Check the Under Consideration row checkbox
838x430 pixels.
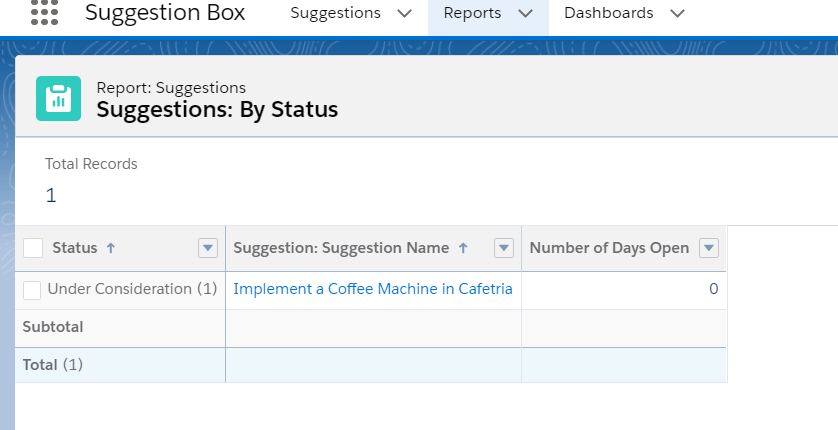[32, 291]
